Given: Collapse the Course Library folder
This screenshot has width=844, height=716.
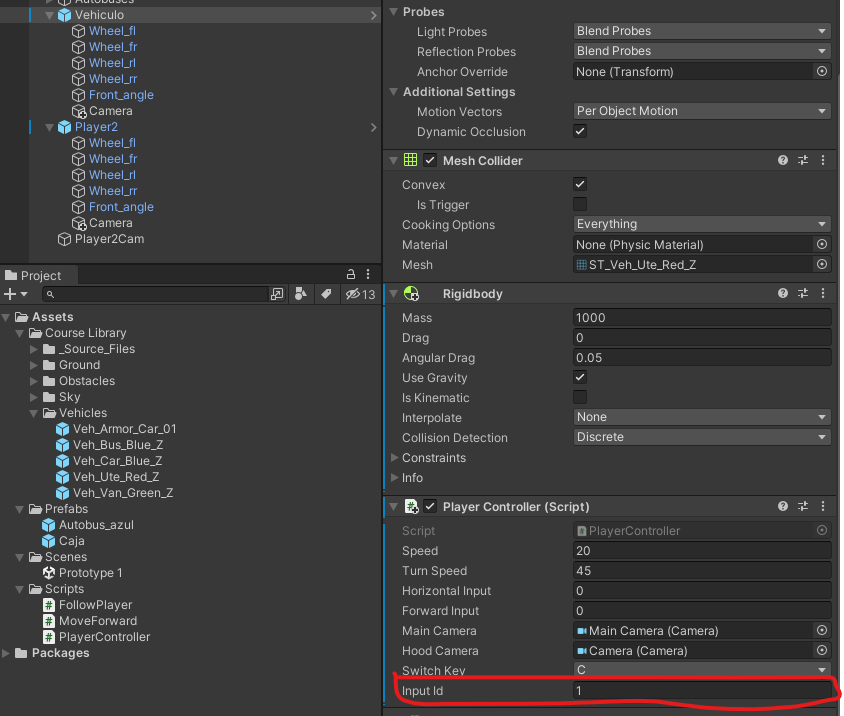Looking at the screenshot, I should [x=19, y=333].
